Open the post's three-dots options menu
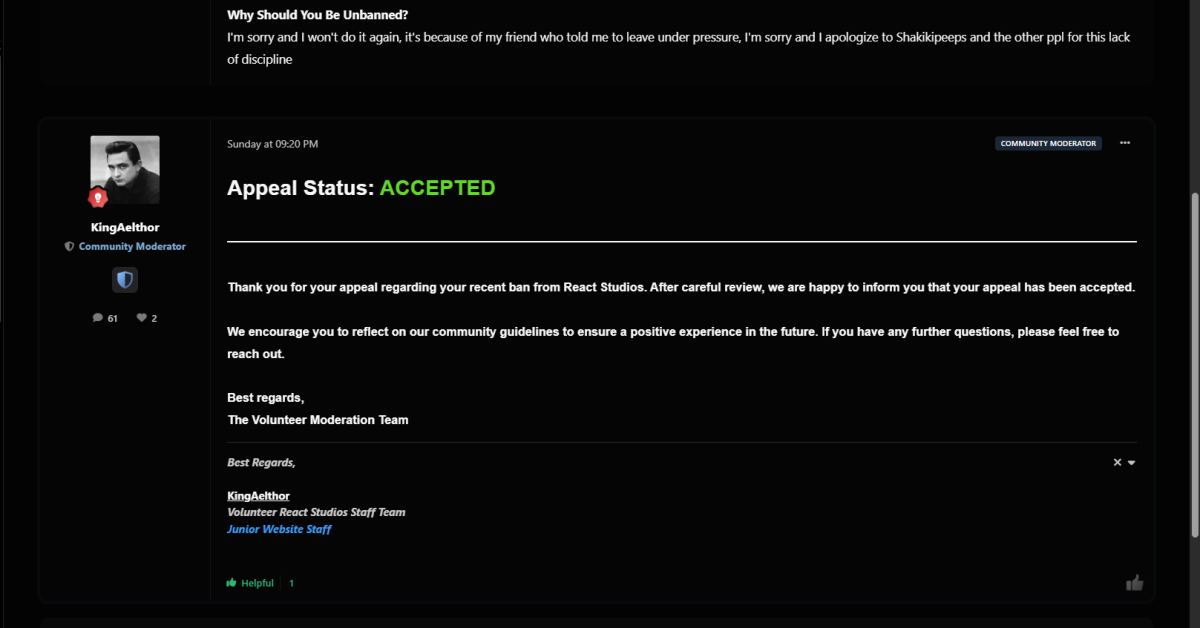1200x628 pixels. point(1125,143)
